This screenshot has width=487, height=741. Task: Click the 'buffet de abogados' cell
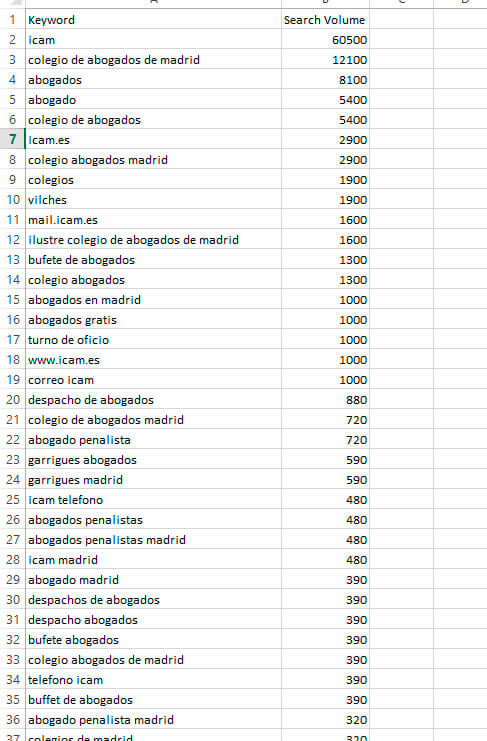pyautogui.click(x=153, y=700)
